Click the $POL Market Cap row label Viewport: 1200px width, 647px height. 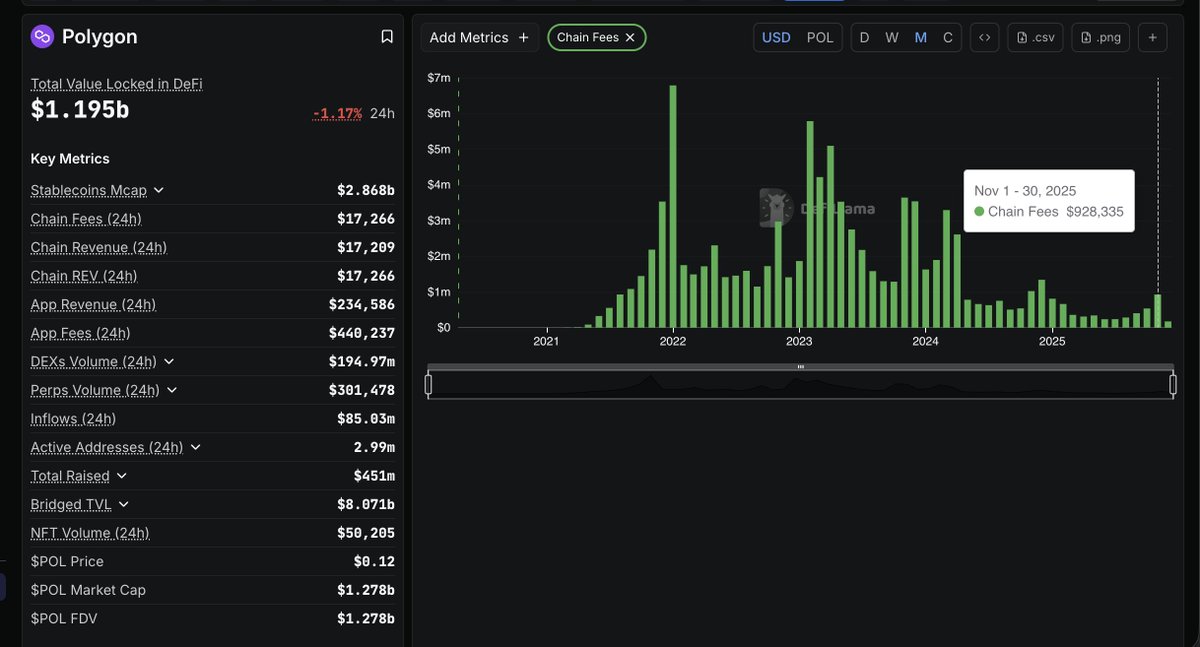coord(88,590)
